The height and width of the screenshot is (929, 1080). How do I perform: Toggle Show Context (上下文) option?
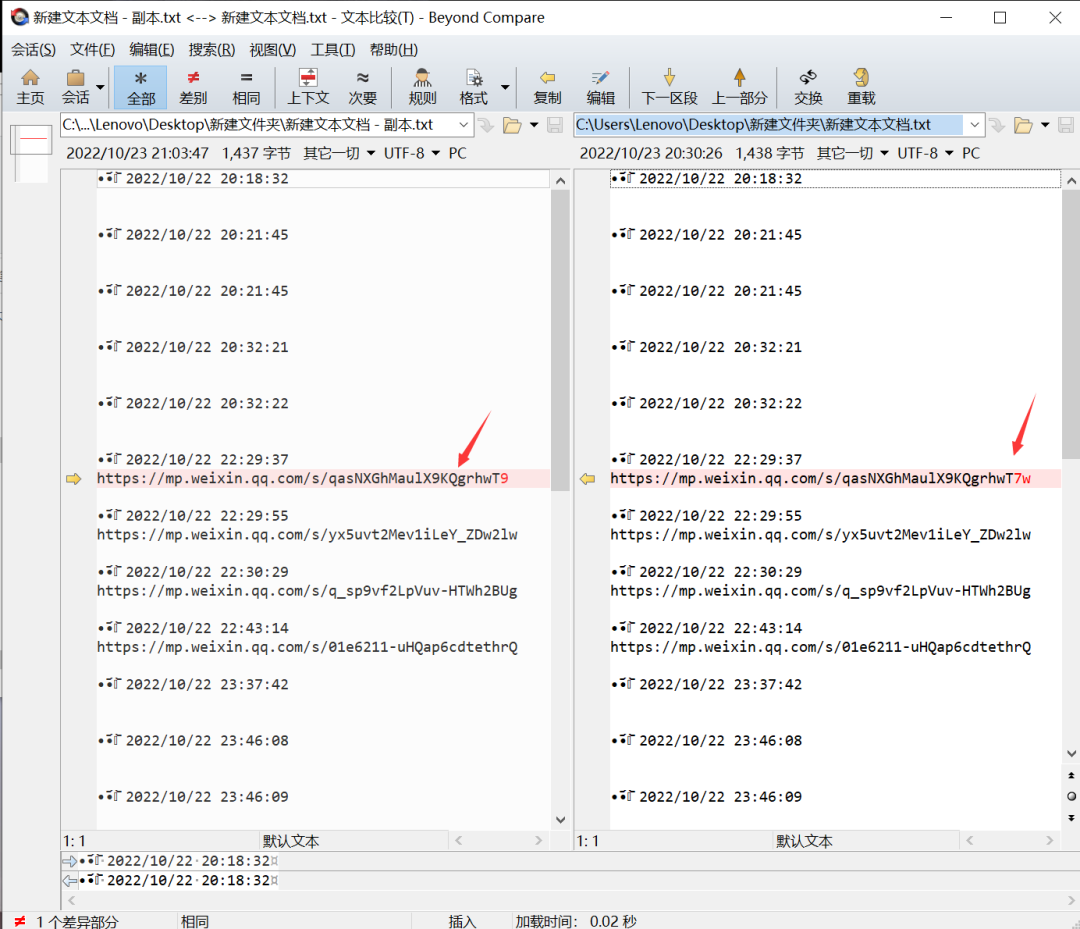click(308, 87)
